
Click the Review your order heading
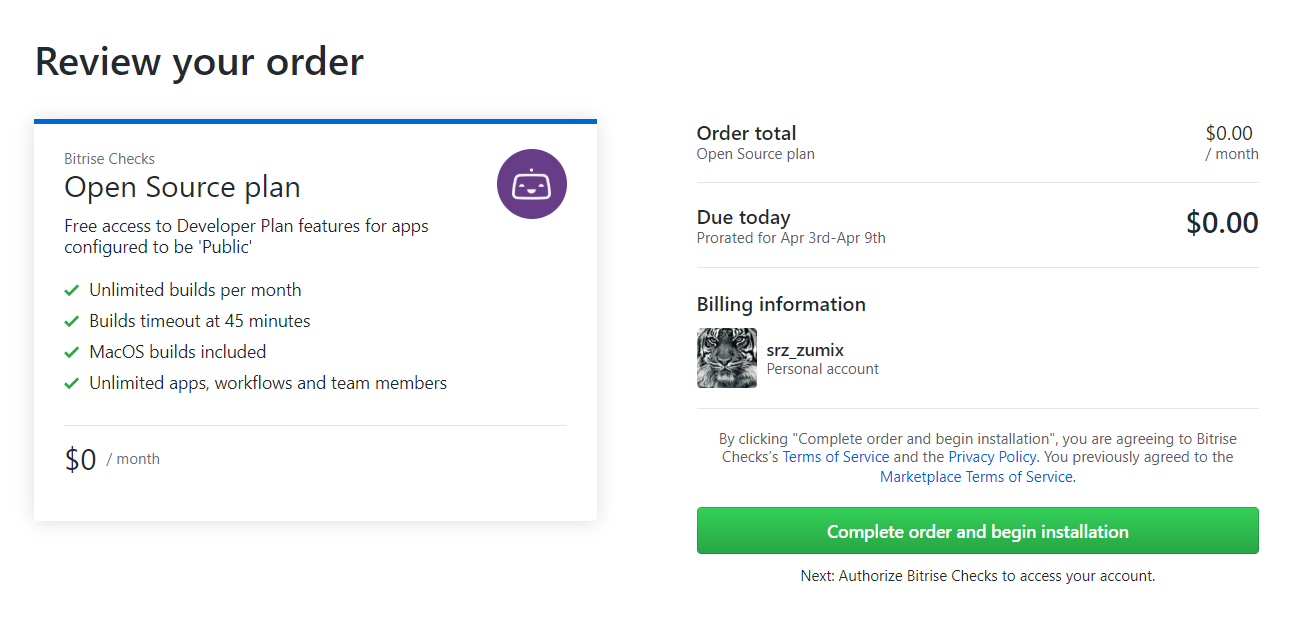coord(199,62)
